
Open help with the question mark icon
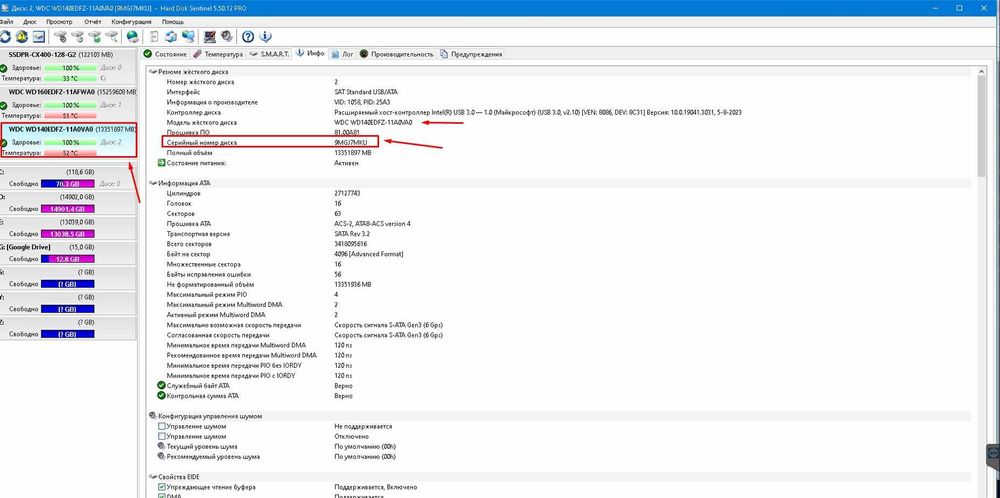248,36
